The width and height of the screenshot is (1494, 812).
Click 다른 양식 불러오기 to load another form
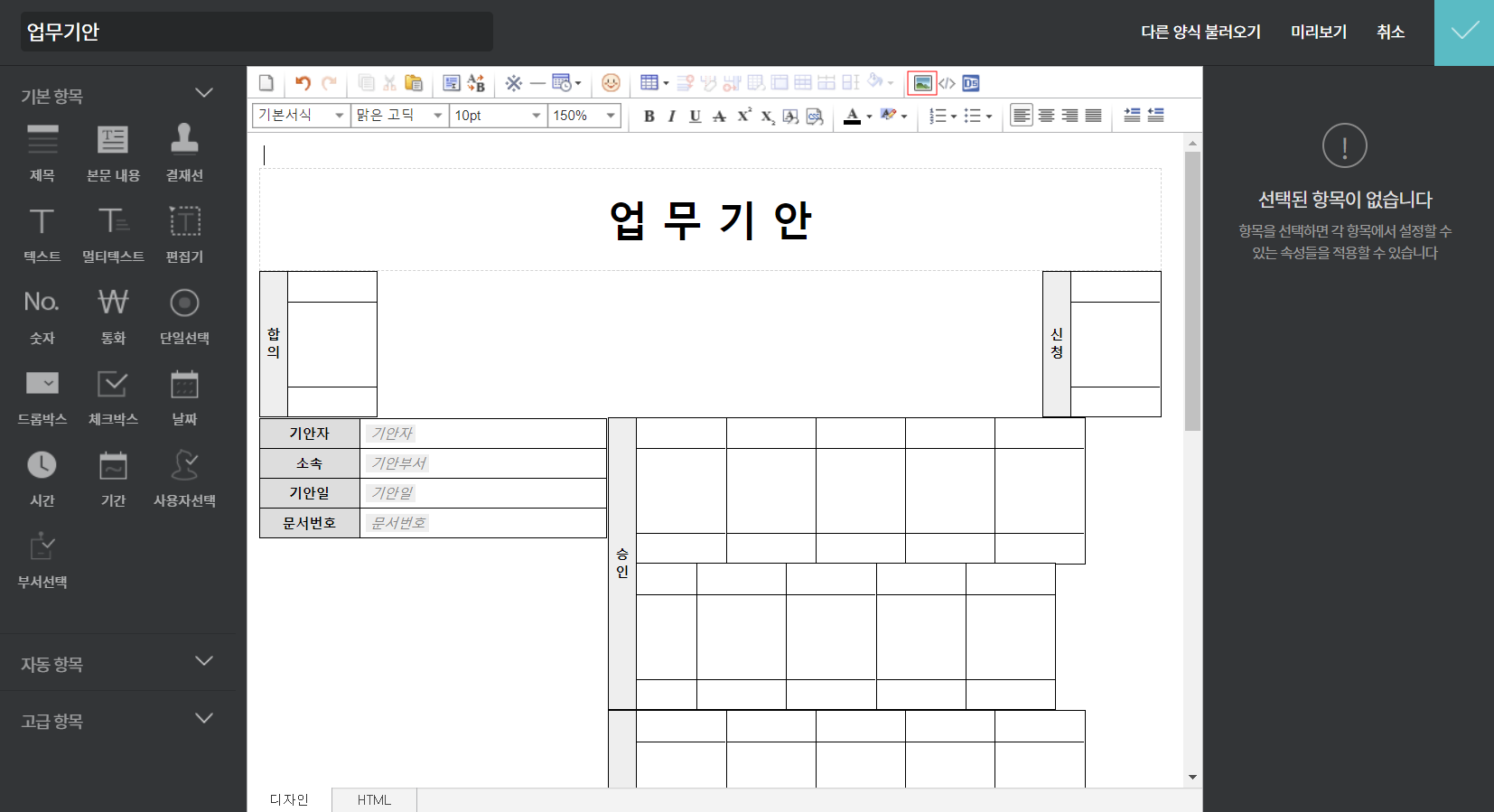tap(1200, 33)
